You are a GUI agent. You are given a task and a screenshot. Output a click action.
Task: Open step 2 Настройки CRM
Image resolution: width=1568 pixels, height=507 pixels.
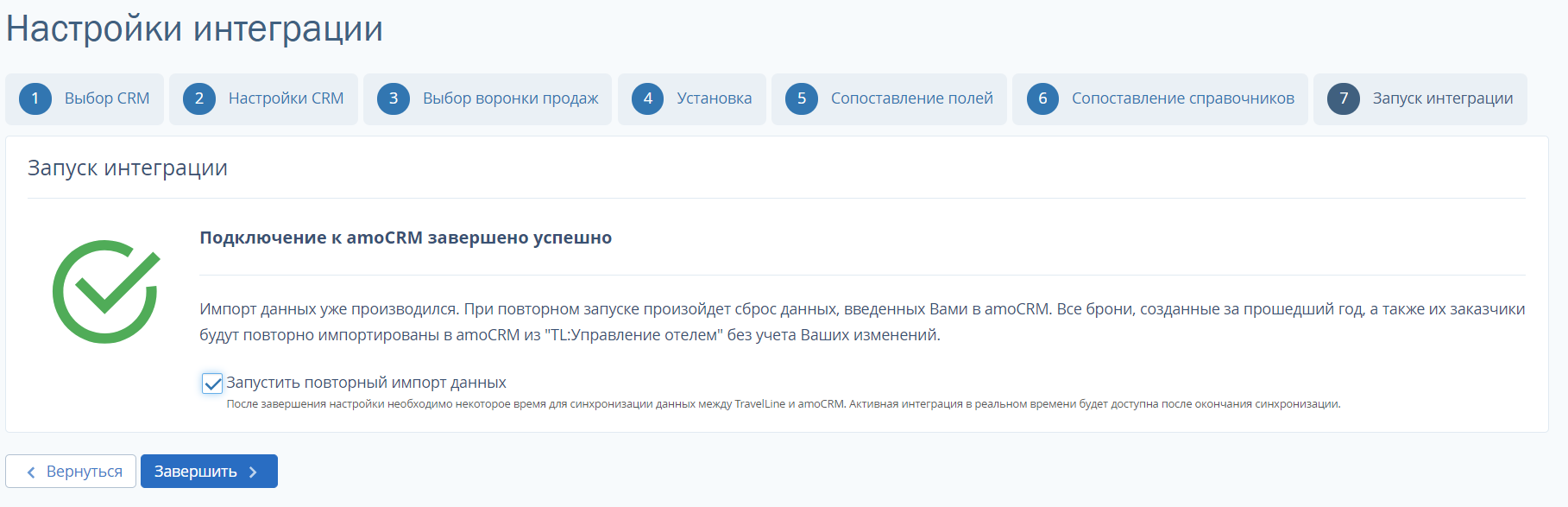[263, 99]
